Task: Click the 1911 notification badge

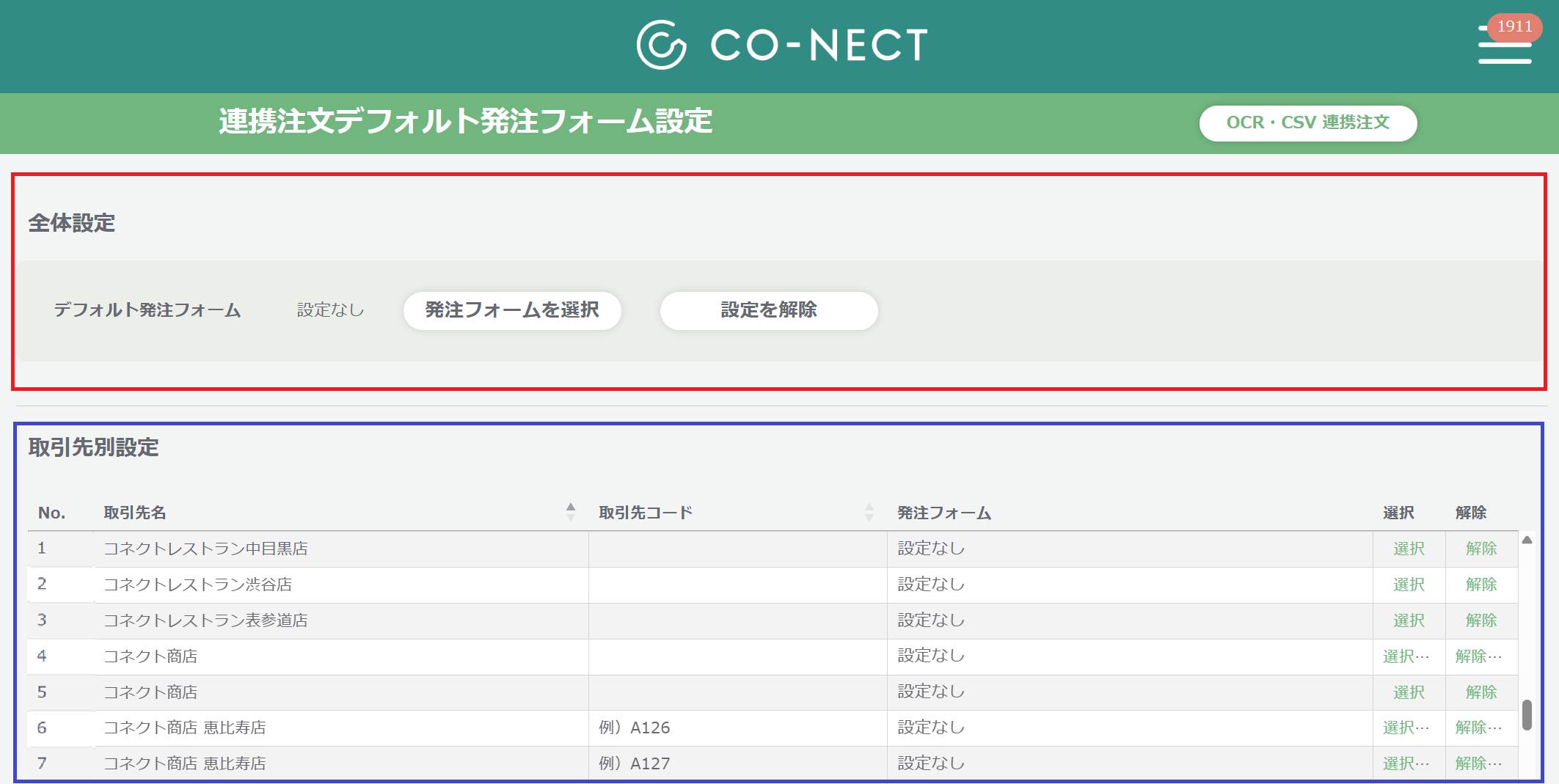Action: tap(1514, 26)
